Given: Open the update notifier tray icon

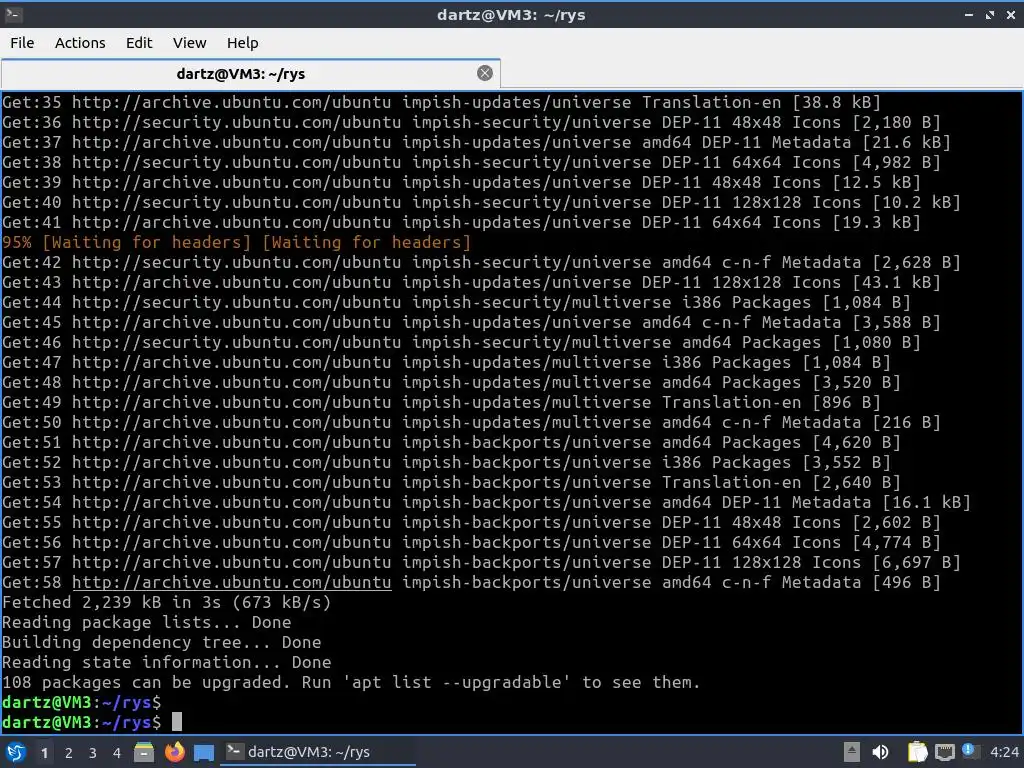Looking at the screenshot, I should [970, 751].
